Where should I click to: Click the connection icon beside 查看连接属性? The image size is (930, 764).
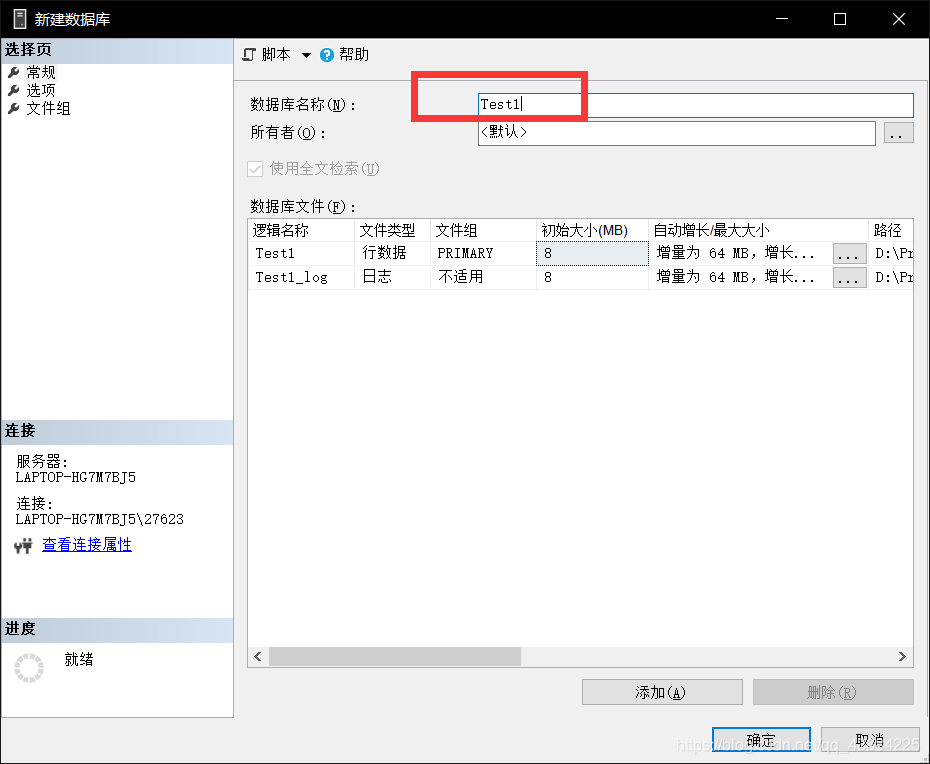[23, 544]
